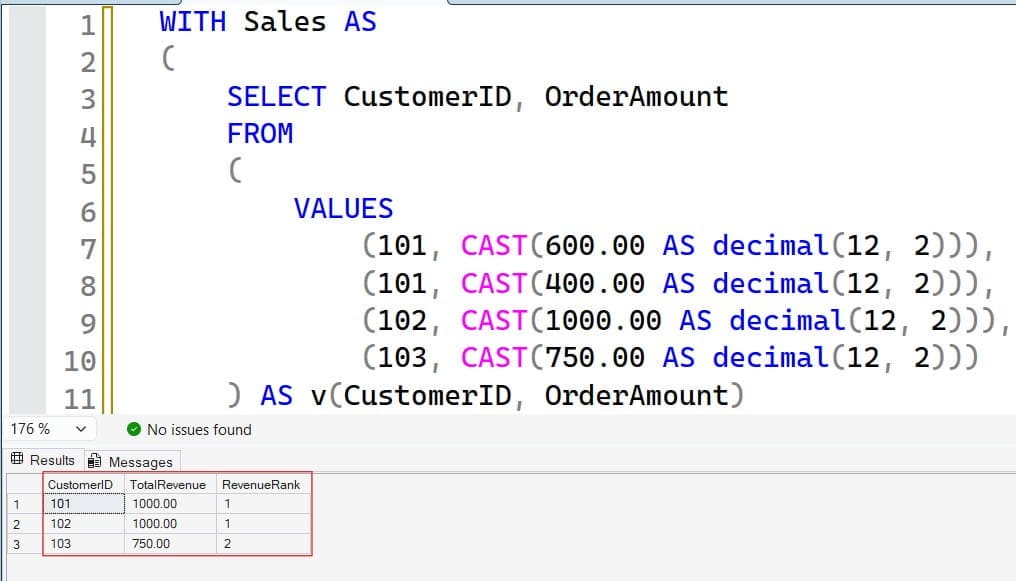Image resolution: width=1016 pixels, height=581 pixels.
Task: Click the Sales CTE name on line 1
Action: [285, 22]
